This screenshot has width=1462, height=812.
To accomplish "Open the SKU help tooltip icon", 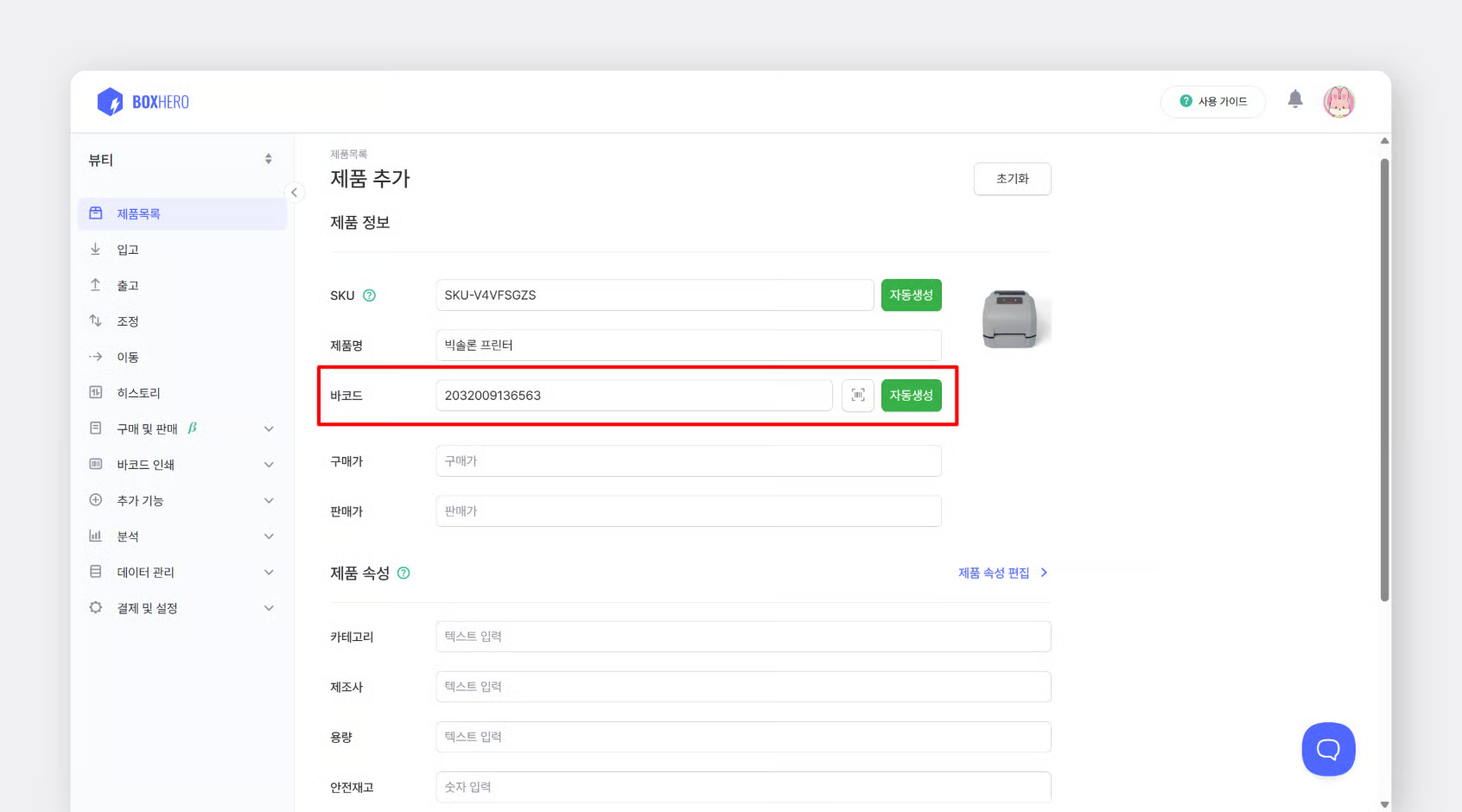I will pyautogui.click(x=370, y=295).
